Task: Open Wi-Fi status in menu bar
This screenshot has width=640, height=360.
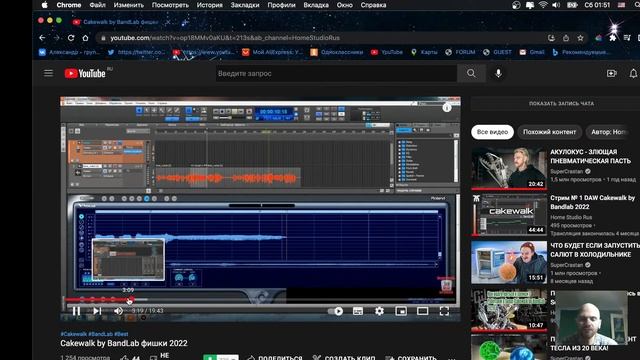Action: click(543, 5)
